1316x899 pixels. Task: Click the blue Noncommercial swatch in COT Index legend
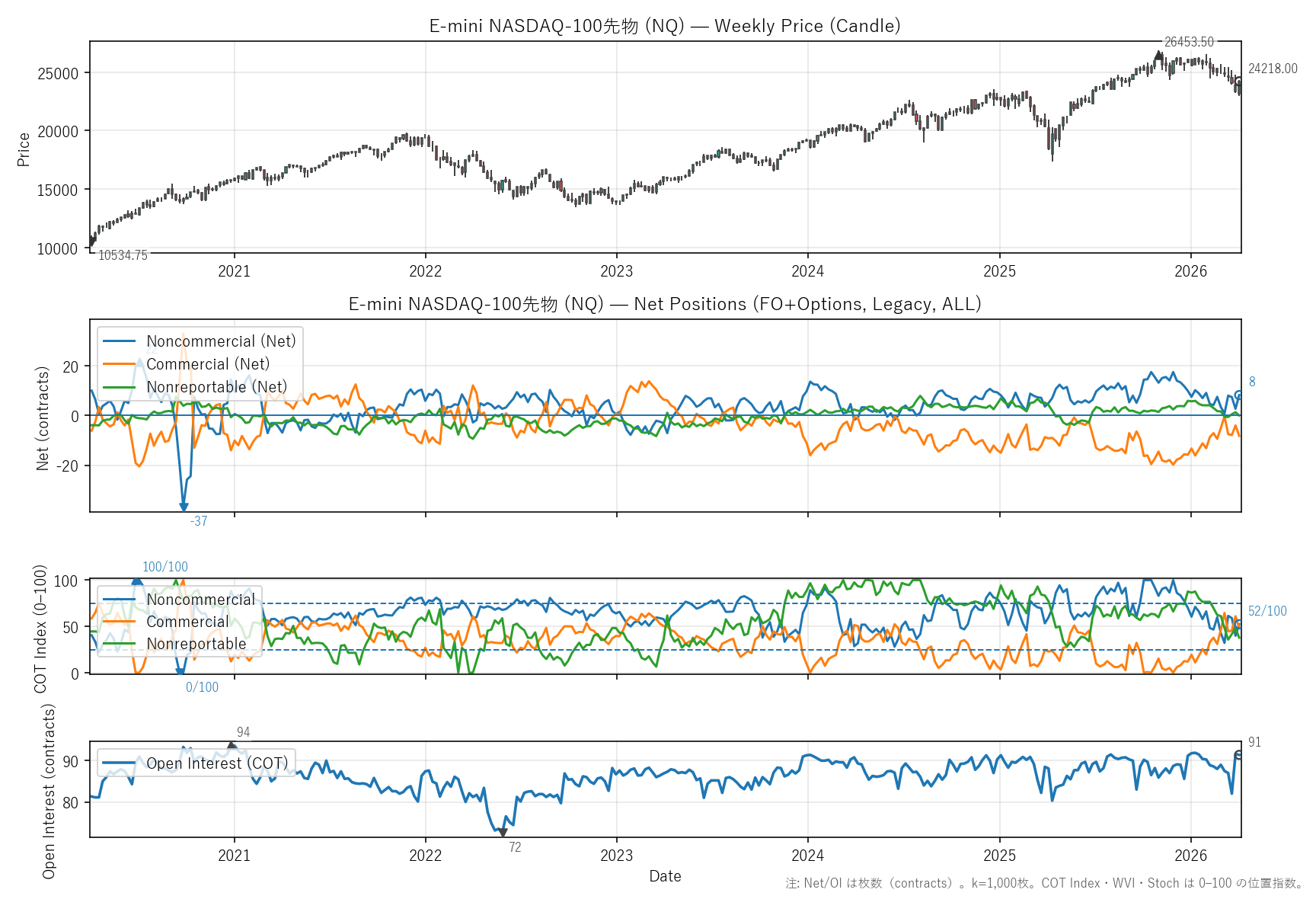[119, 600]
